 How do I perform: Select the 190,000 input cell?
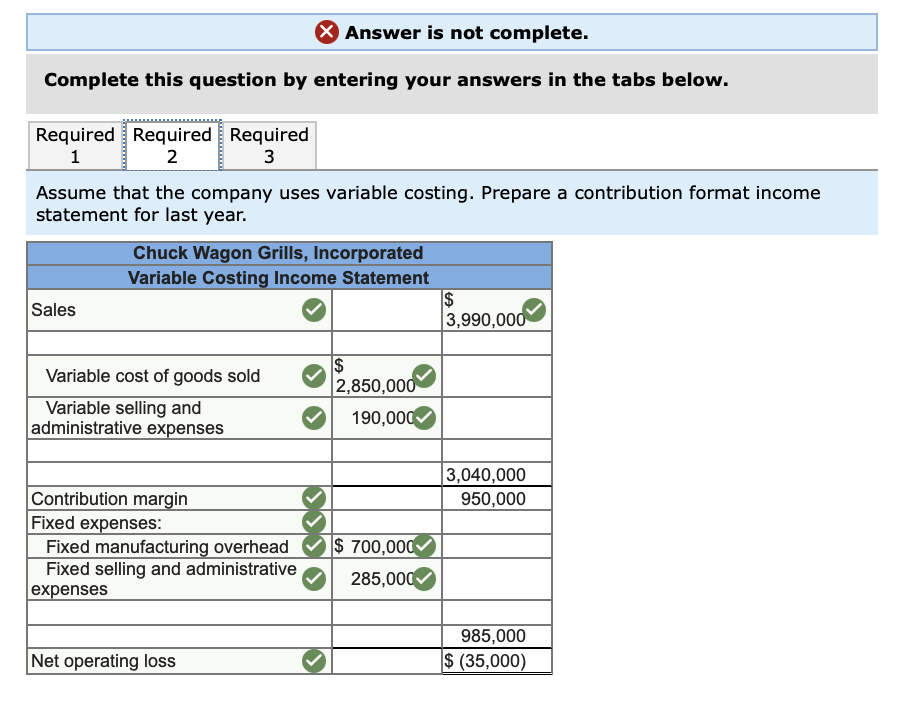pos(387,418)
